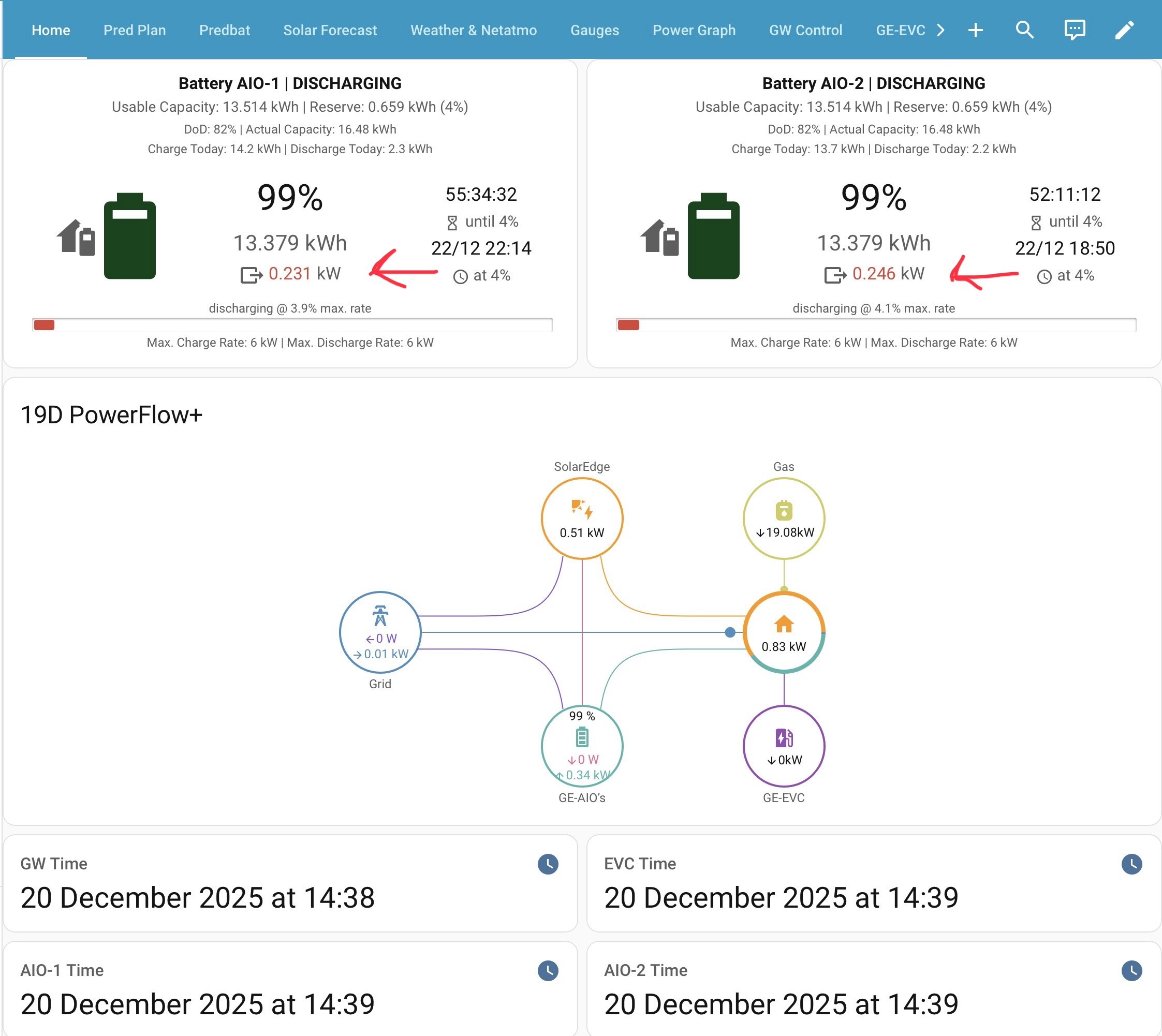Click the GE-AIO's battery circle

coord(582,746)
